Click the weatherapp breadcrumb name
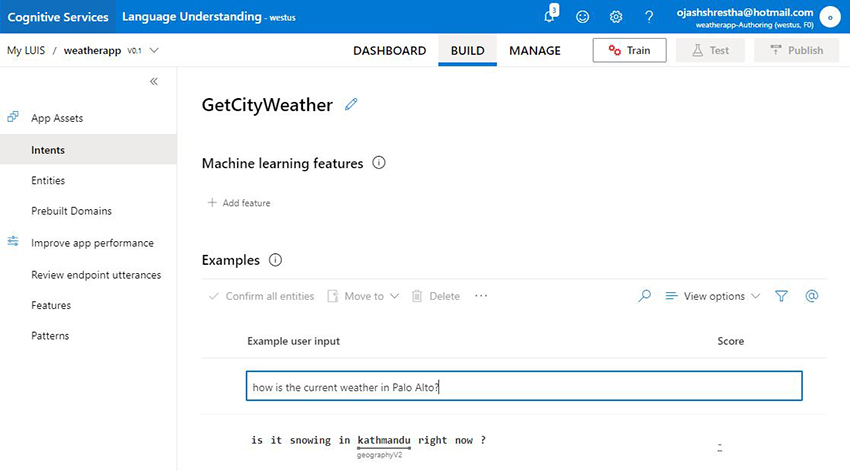The width and height of the screenshot is (850, 471). 92,50
